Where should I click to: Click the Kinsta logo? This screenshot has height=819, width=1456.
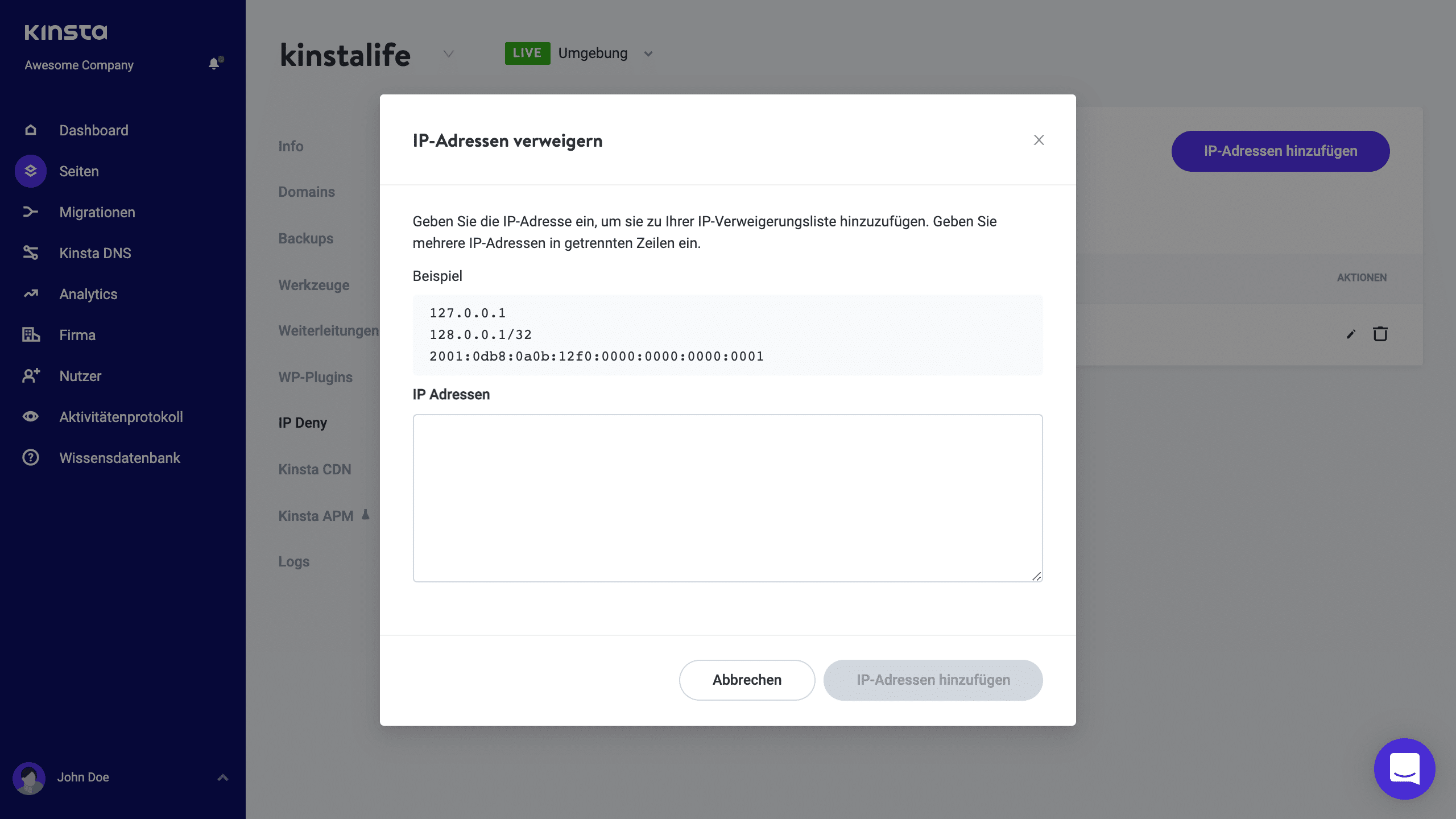65,31
